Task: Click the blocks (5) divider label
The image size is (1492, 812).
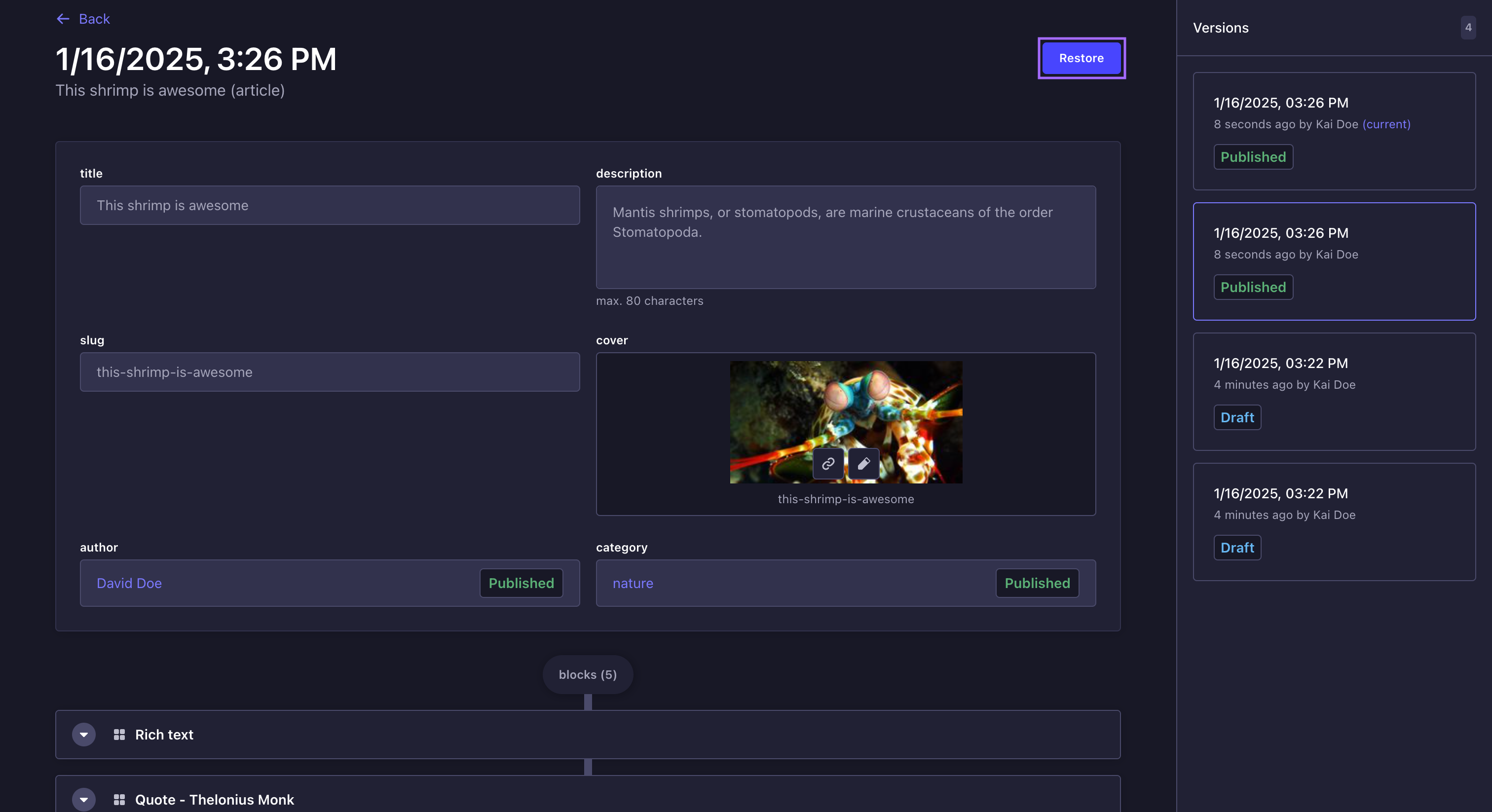Action: [x=587, y=674]
